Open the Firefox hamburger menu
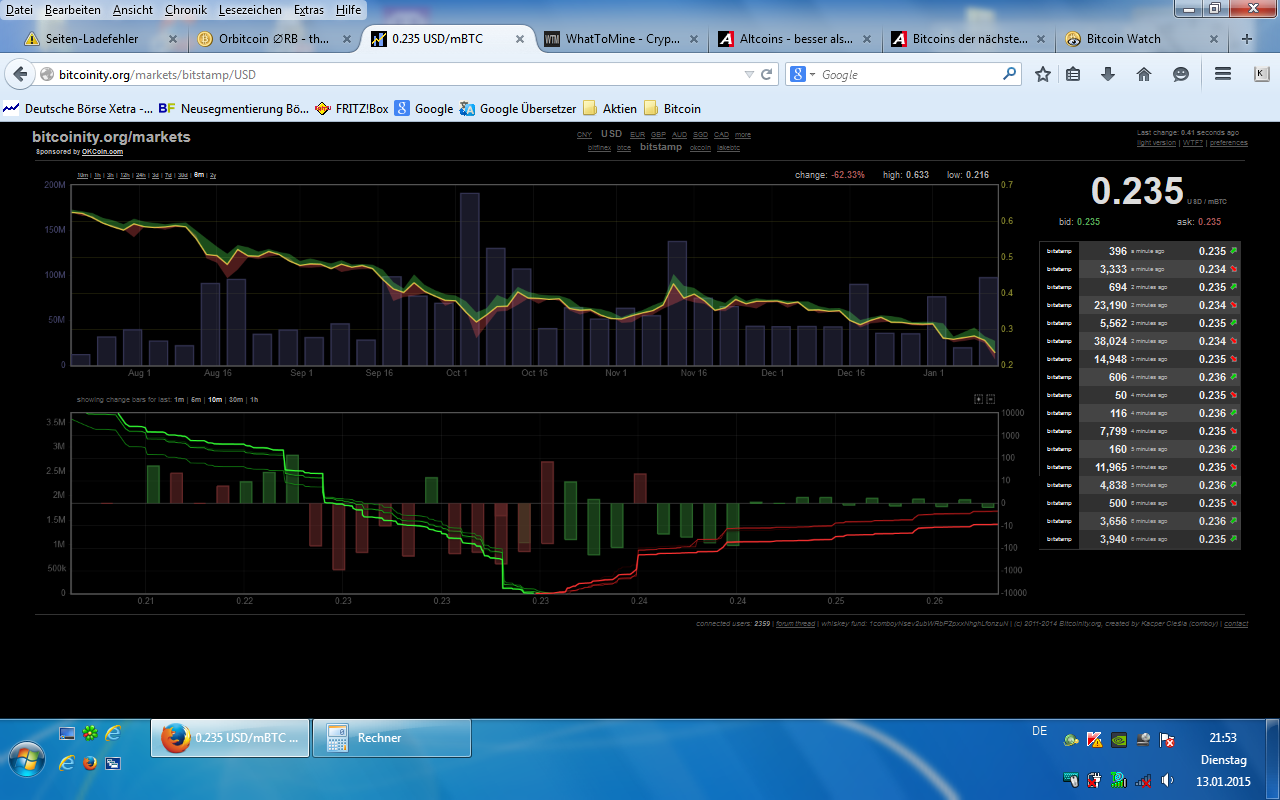 tap(1222, 74)
